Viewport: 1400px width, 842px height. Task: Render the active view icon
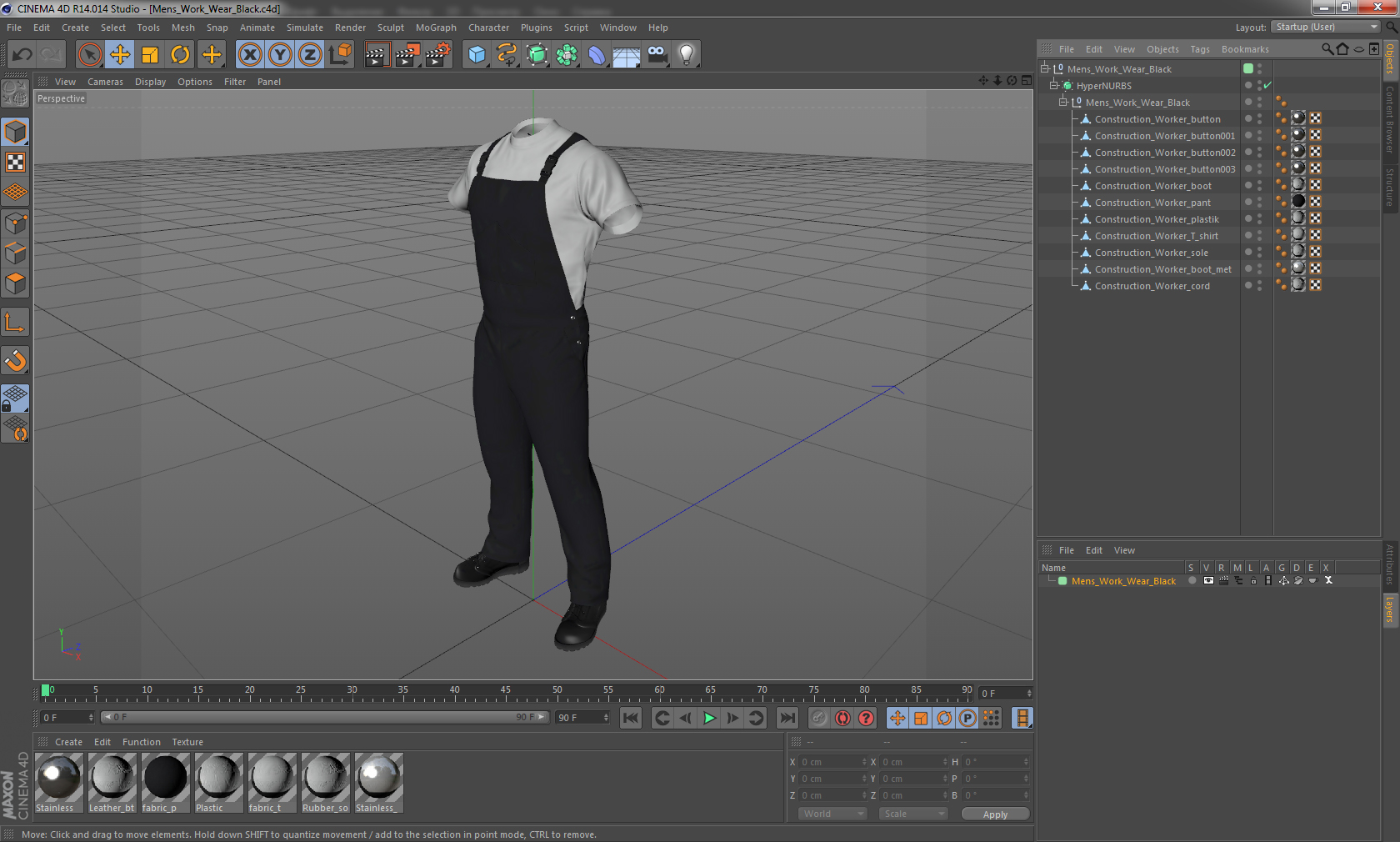(377, 55)
